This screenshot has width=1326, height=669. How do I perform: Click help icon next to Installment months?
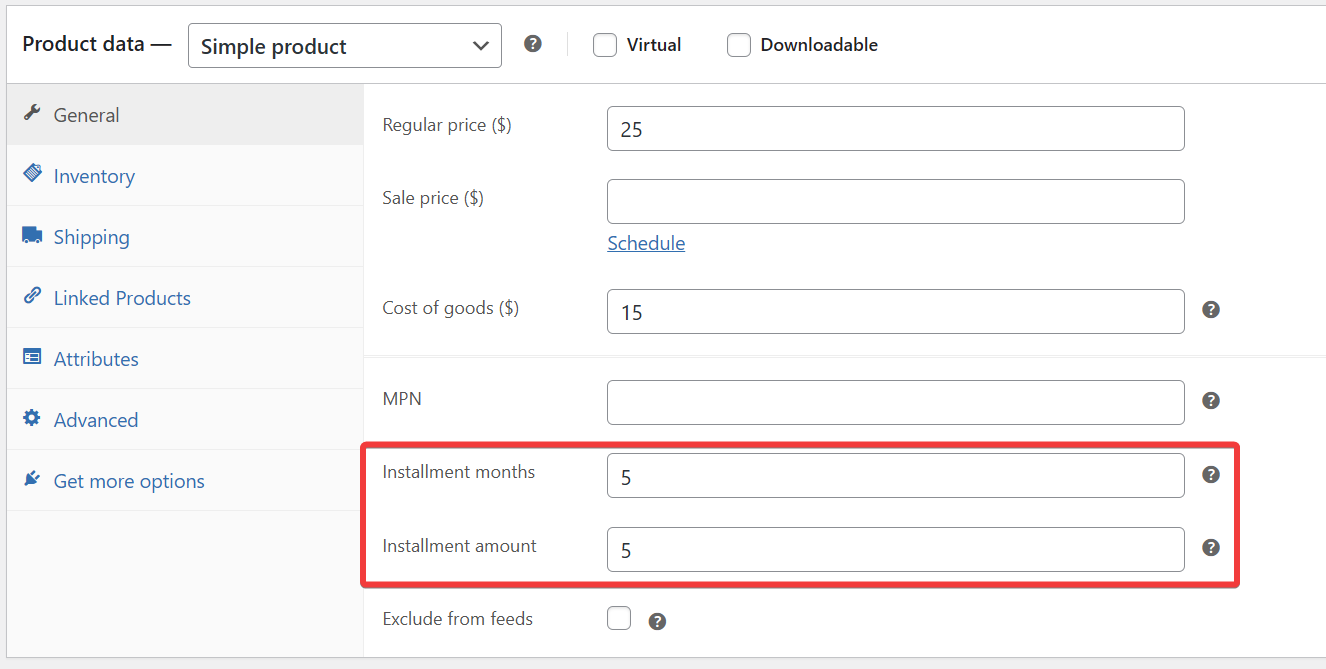(x=1211, y=474)
